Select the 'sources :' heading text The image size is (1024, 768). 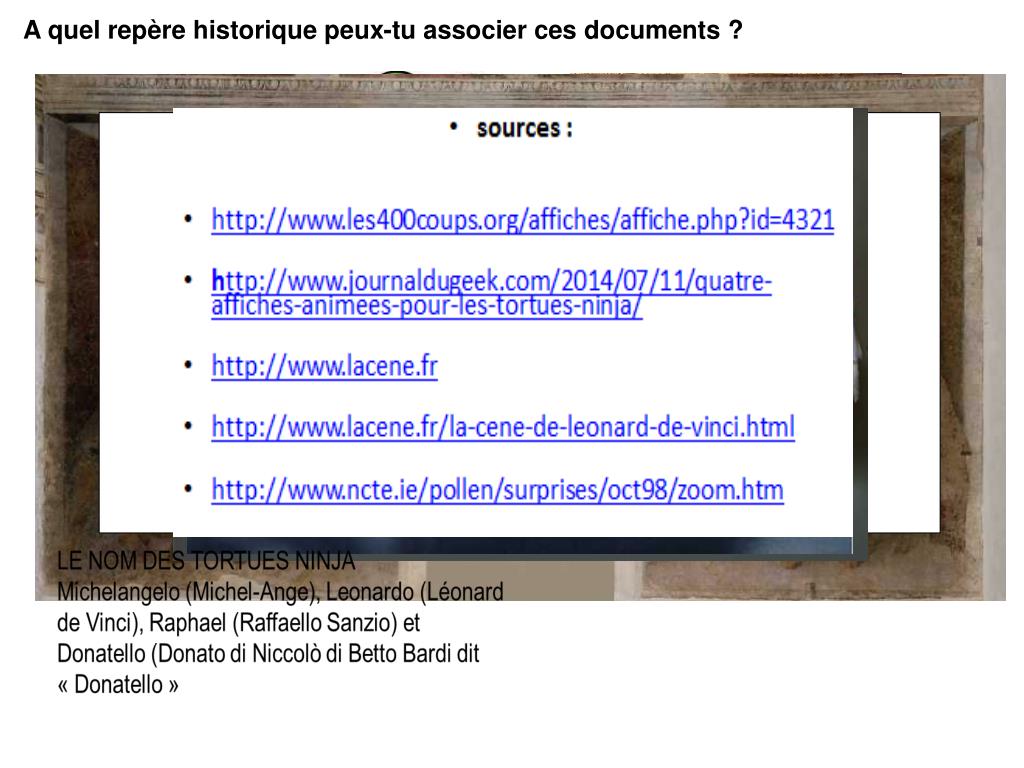pos(524,129)
